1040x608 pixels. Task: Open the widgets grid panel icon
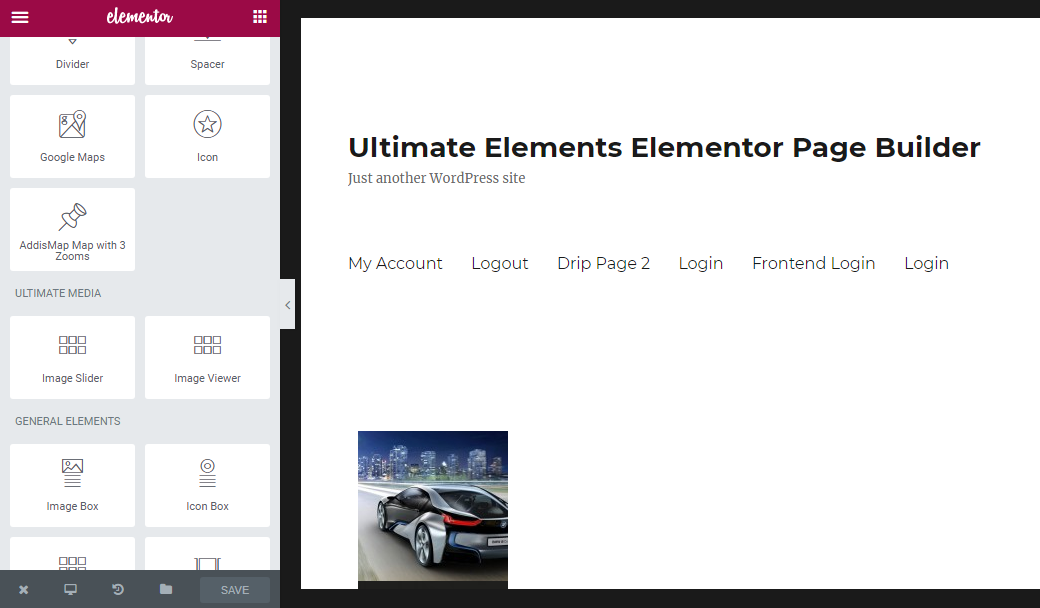260,17
